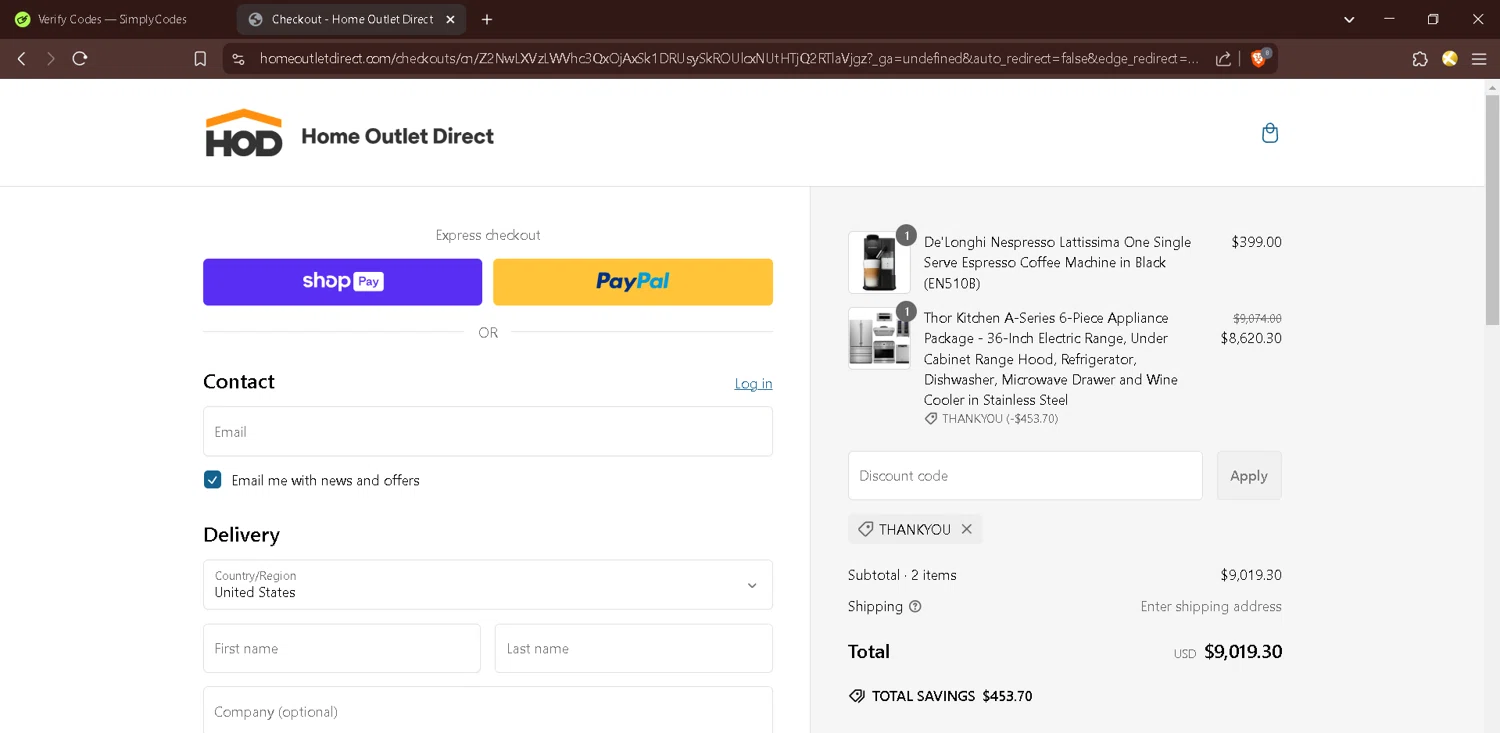
Task: Open Brave Shields lion icon
Action: (1259, 58)
